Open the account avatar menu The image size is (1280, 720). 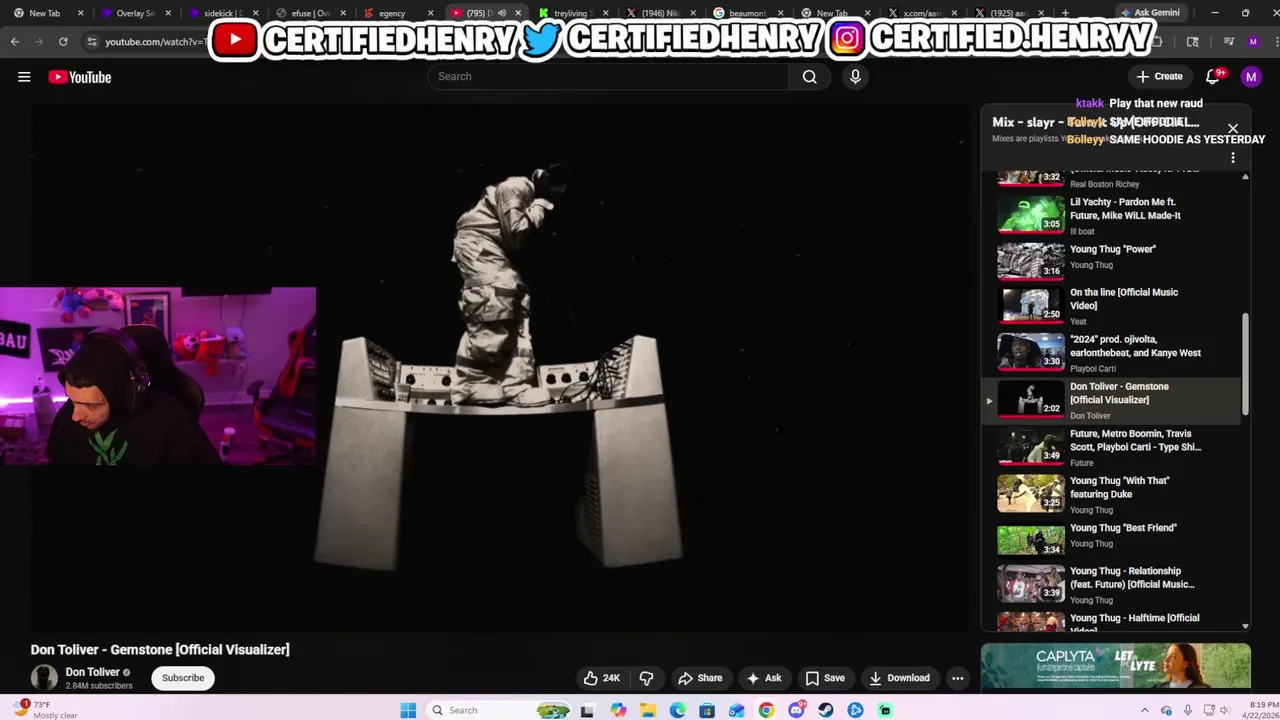[1251, 76]
